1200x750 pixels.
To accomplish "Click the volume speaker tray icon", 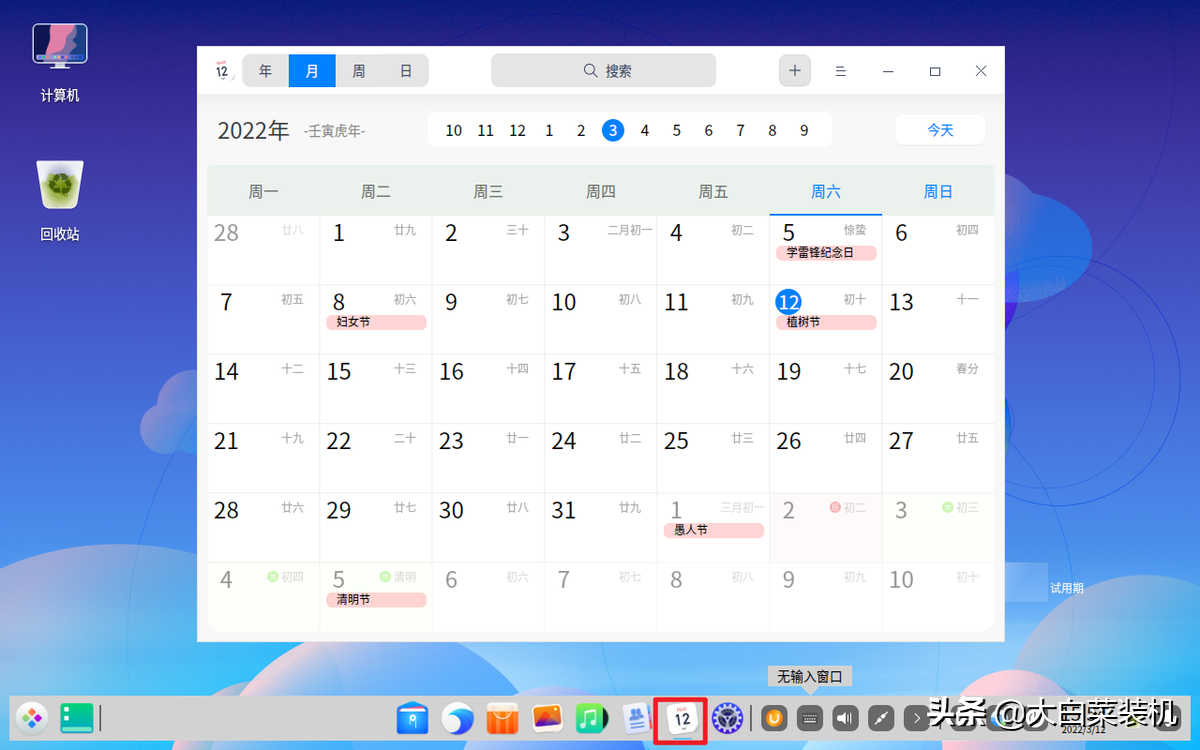I will pyautogui.click(x=846, y=718).
